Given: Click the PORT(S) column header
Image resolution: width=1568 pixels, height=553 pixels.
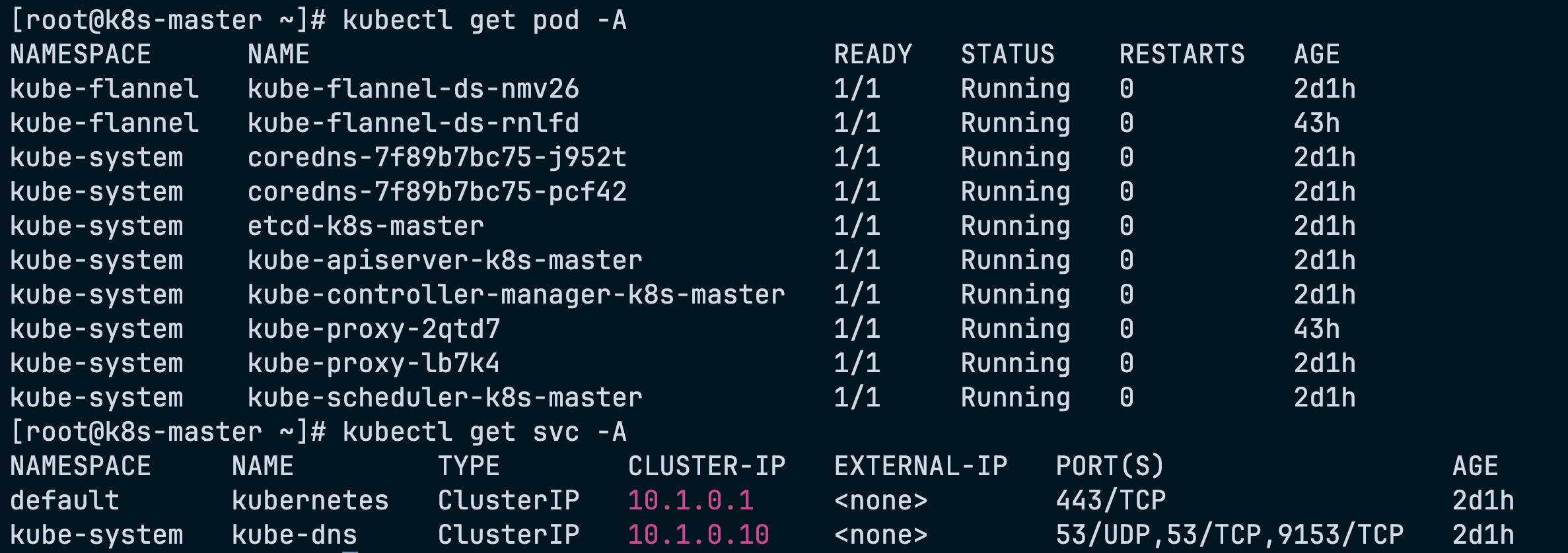Looking at the screenshot, I should 1111,467.
